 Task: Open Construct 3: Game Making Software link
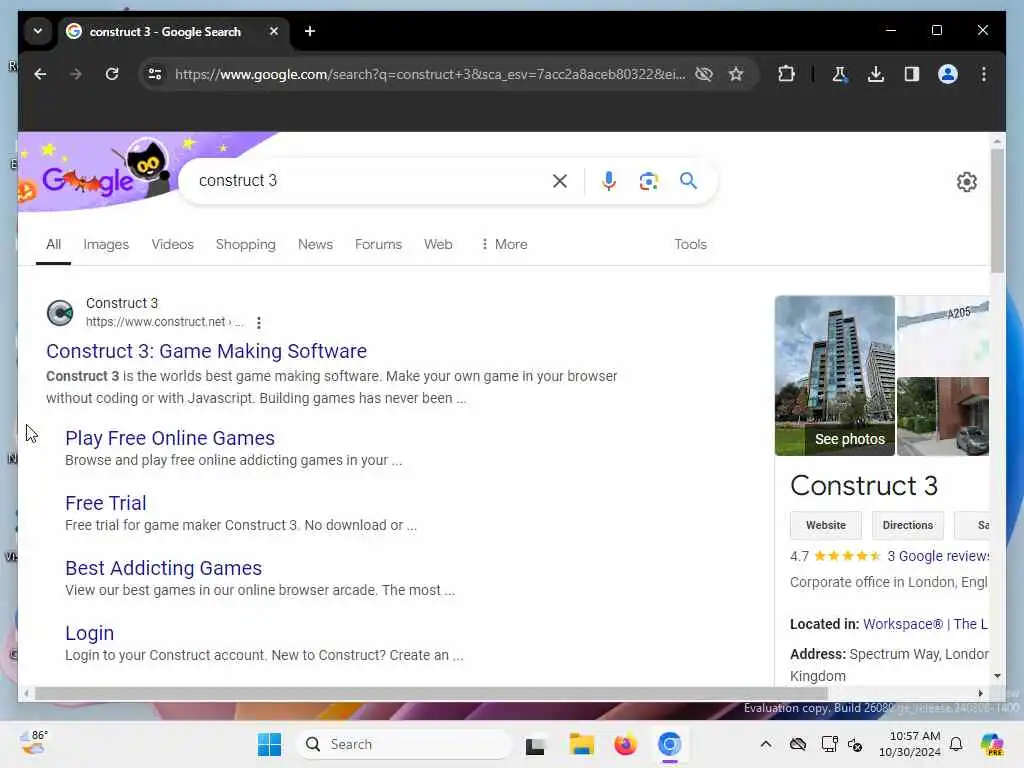coord(206,351)
